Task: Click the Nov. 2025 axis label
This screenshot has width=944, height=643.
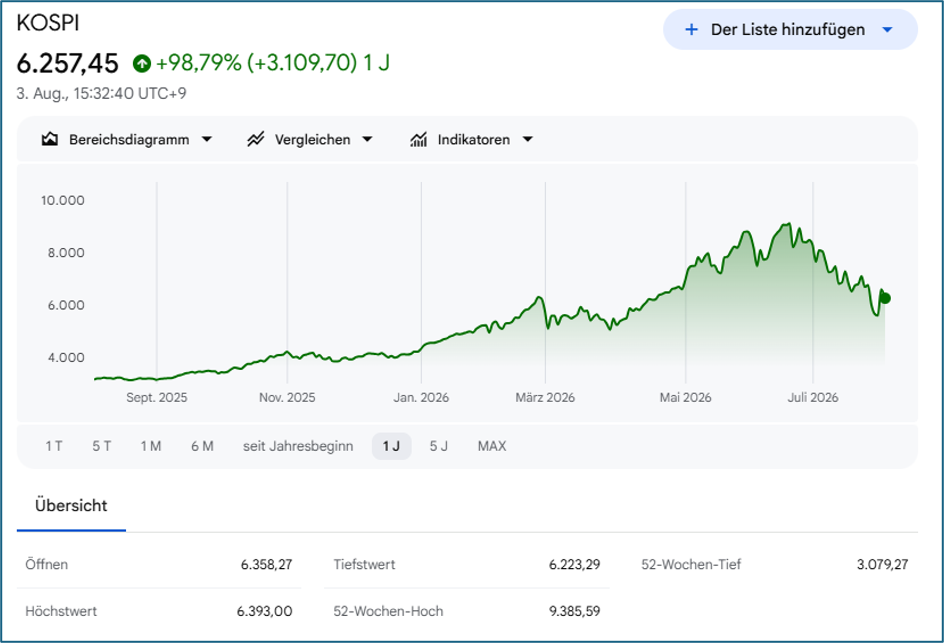Action: [x=287, y=398]
